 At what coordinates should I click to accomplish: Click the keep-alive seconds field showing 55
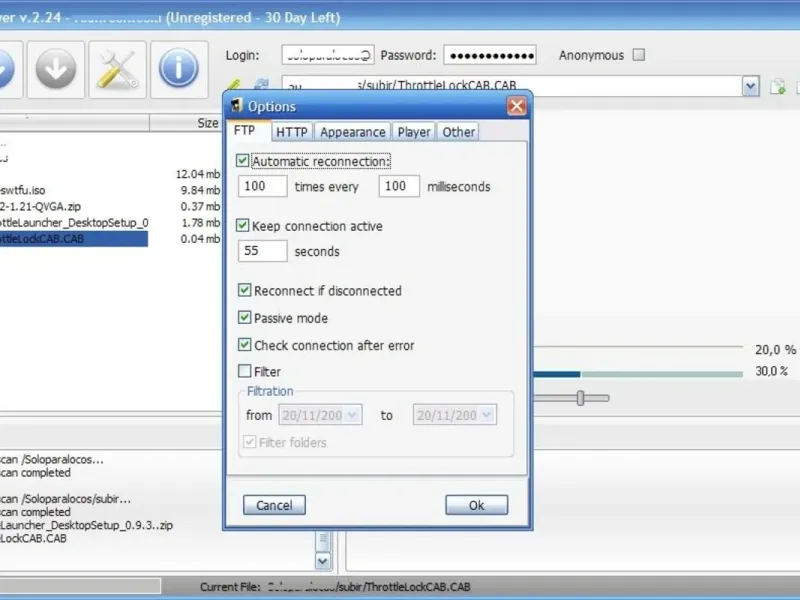(x=262, y=251)
